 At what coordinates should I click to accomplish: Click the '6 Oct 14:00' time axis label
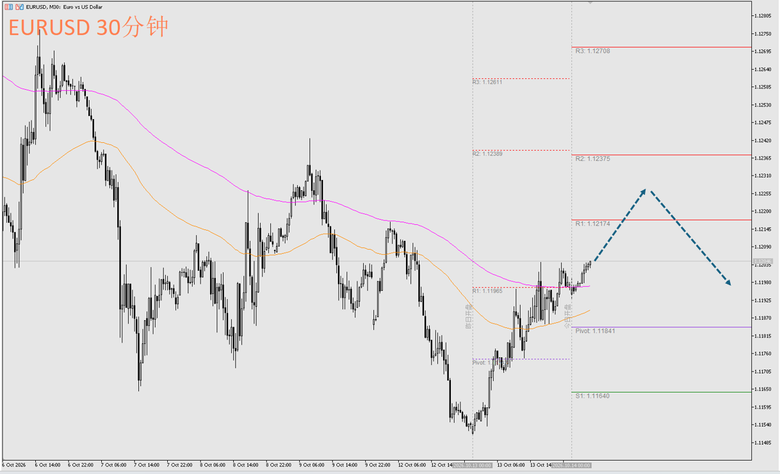pyautogui.click(x=48, y=465)
